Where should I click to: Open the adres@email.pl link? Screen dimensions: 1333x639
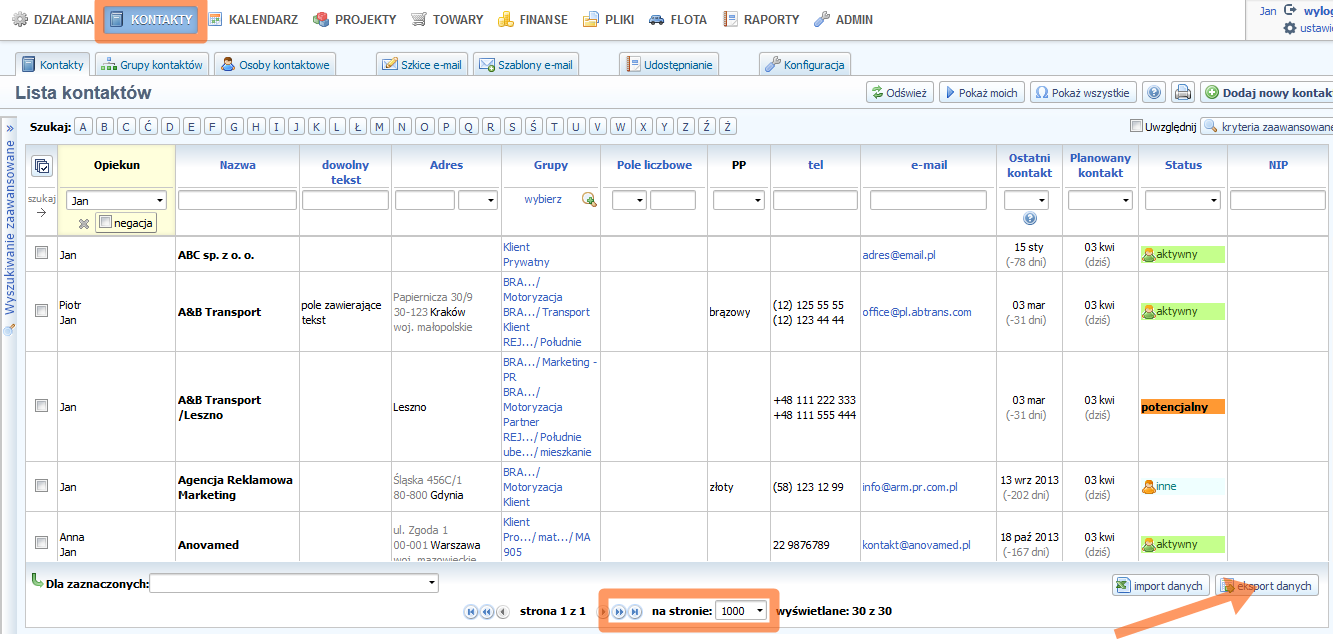click(898, 255)
